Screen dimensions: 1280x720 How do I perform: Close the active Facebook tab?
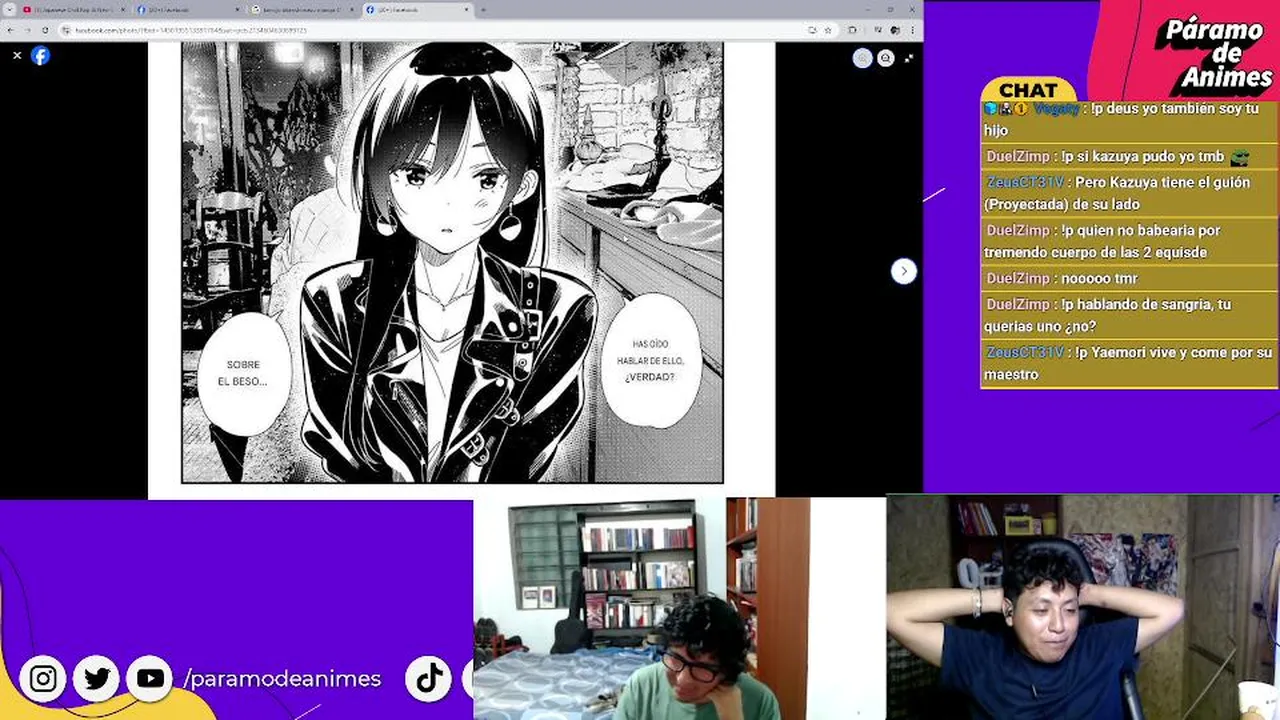point(467,9)
